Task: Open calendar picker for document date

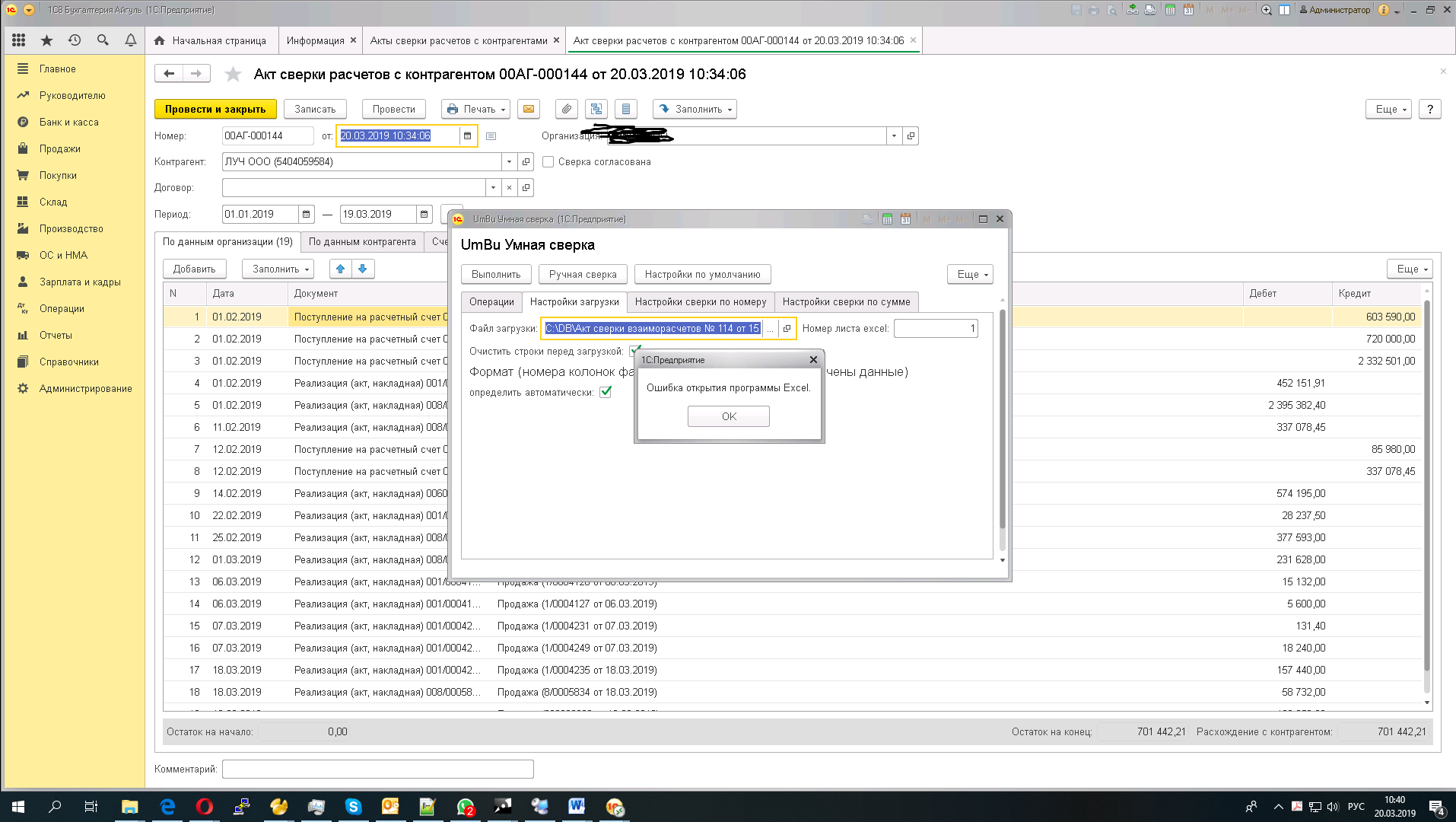Action: [x=468, y=135]
